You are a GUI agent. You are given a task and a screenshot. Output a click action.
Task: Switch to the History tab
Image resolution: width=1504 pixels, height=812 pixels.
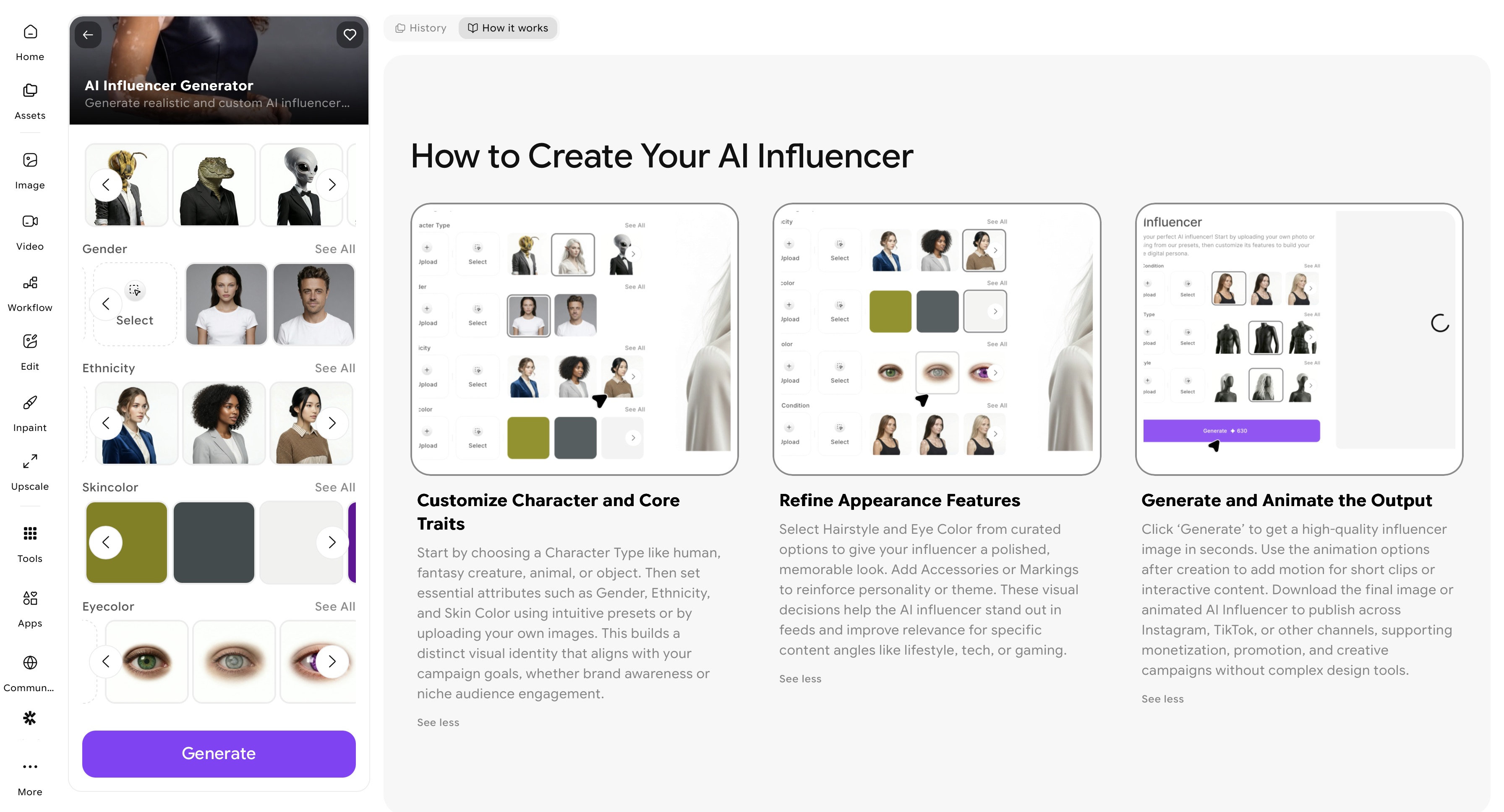coord(421,28)
